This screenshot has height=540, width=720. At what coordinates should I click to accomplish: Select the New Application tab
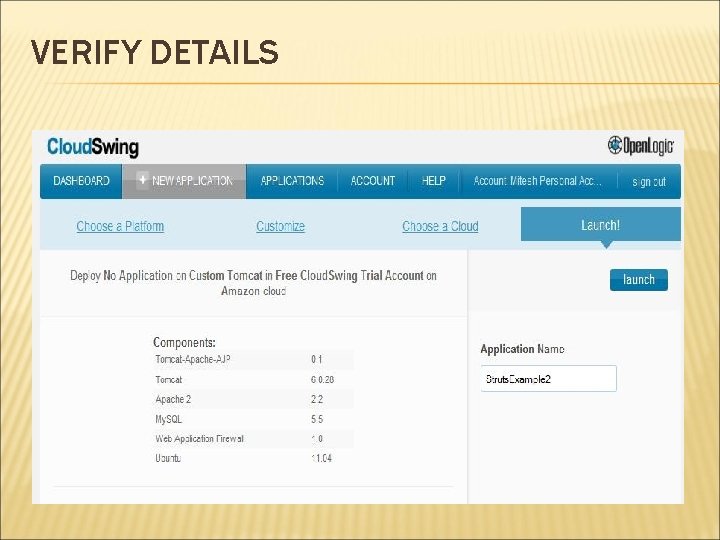coord(184,181)
